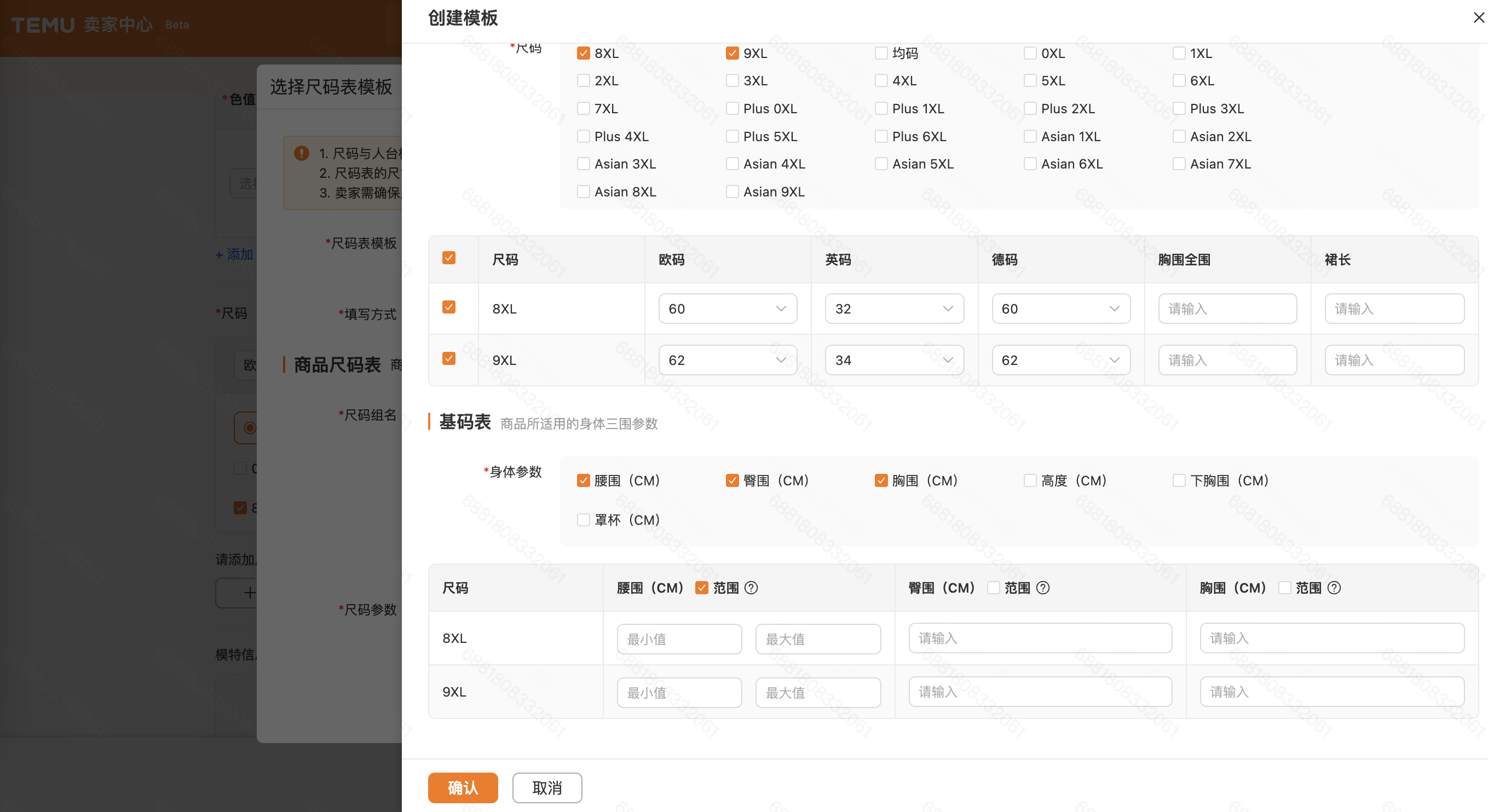
Task: Open the help tooltip beside 臀围 范围
Action: coord(1043,587)
